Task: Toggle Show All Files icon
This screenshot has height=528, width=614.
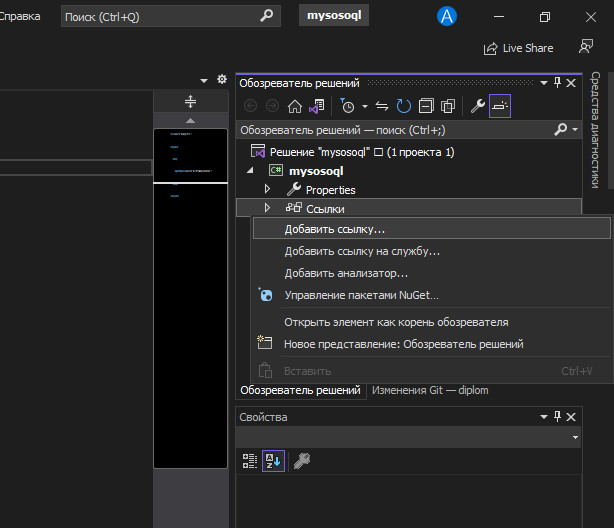Action: [448, 106]
